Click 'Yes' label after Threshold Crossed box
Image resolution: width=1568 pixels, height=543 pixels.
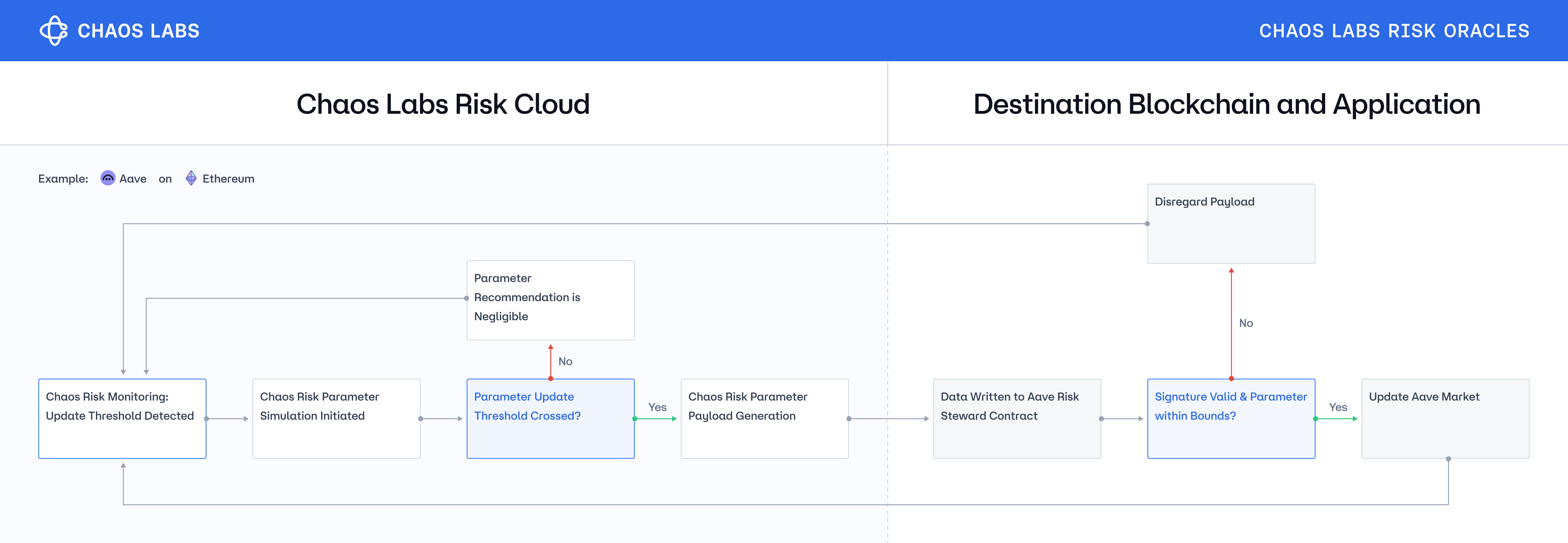pyautogui.click(x=657, y=407)
